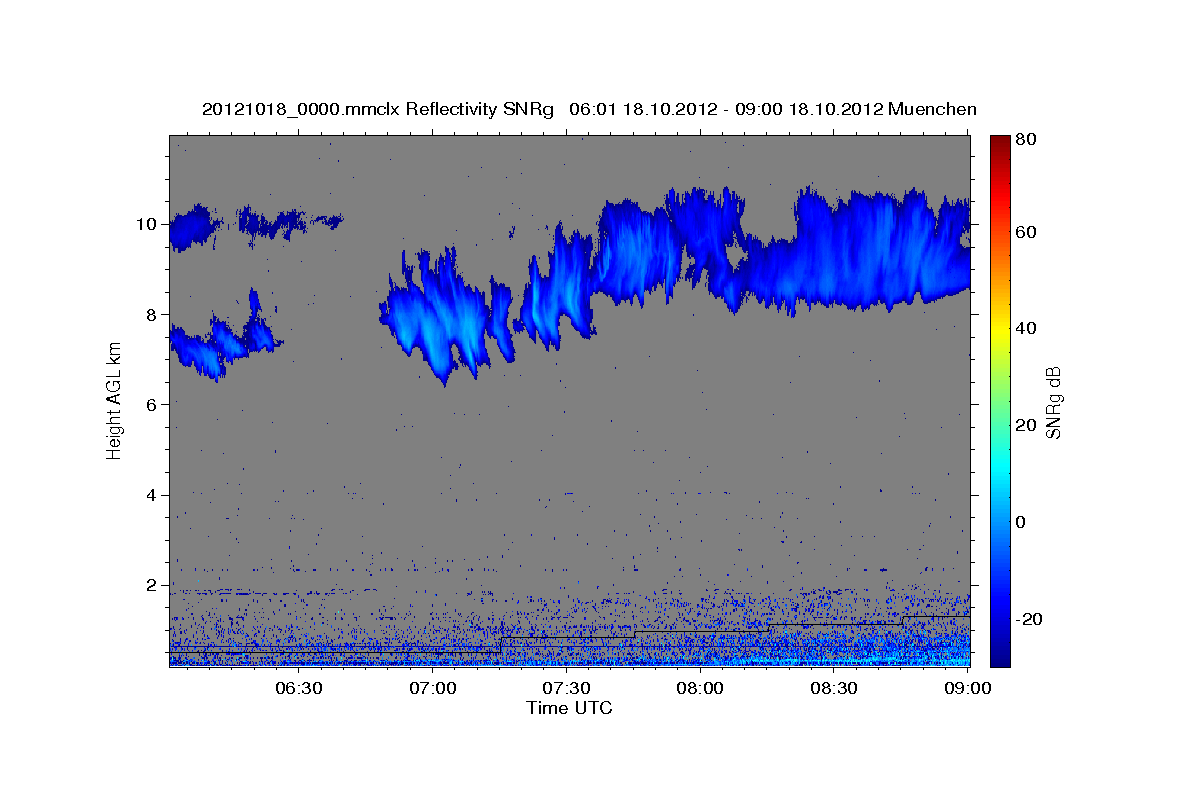Click the 08:00 time tick label
The height and width of the screenshot is (800, 1200).
[x=700, y=688]
